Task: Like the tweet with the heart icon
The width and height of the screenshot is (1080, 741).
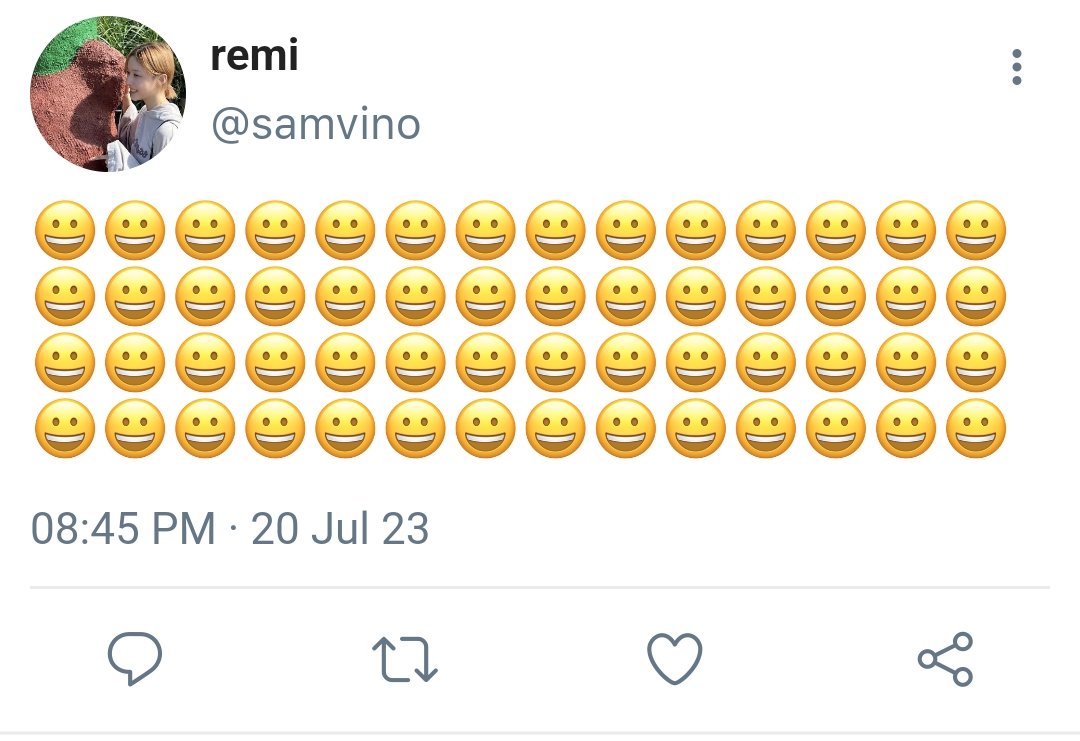Action: [x=675, y=659]
